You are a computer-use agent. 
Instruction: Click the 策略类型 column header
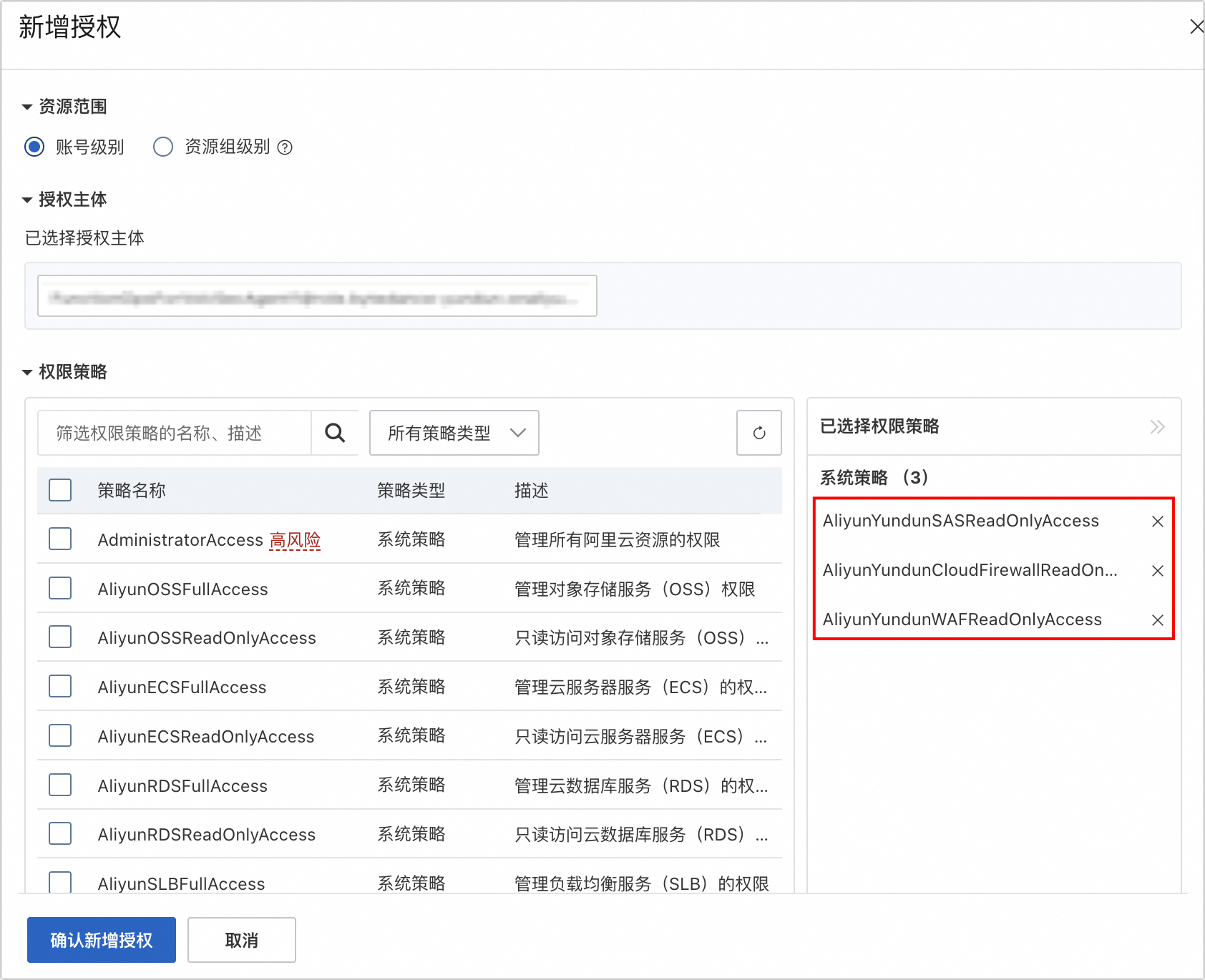click(x=411, y=491)
